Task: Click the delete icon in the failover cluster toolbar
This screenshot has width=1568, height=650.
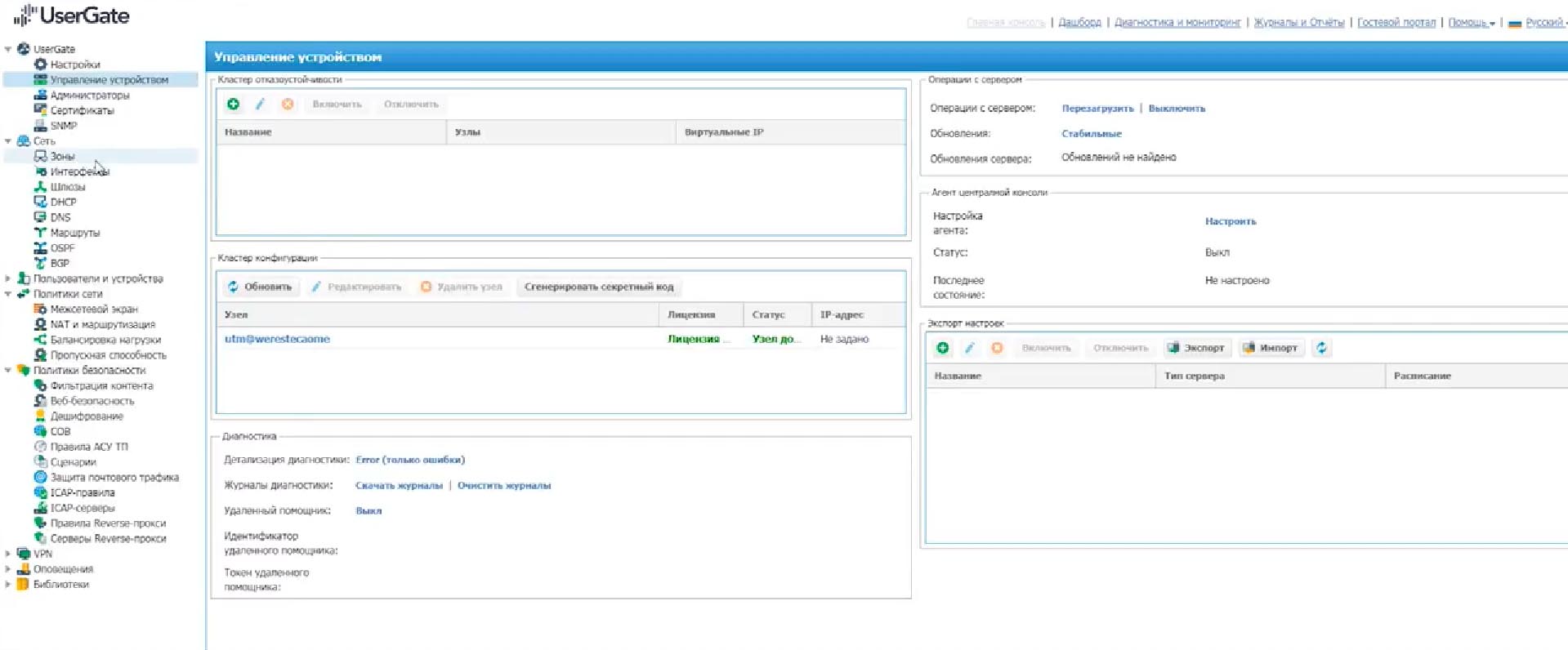Action: point(288,104)
